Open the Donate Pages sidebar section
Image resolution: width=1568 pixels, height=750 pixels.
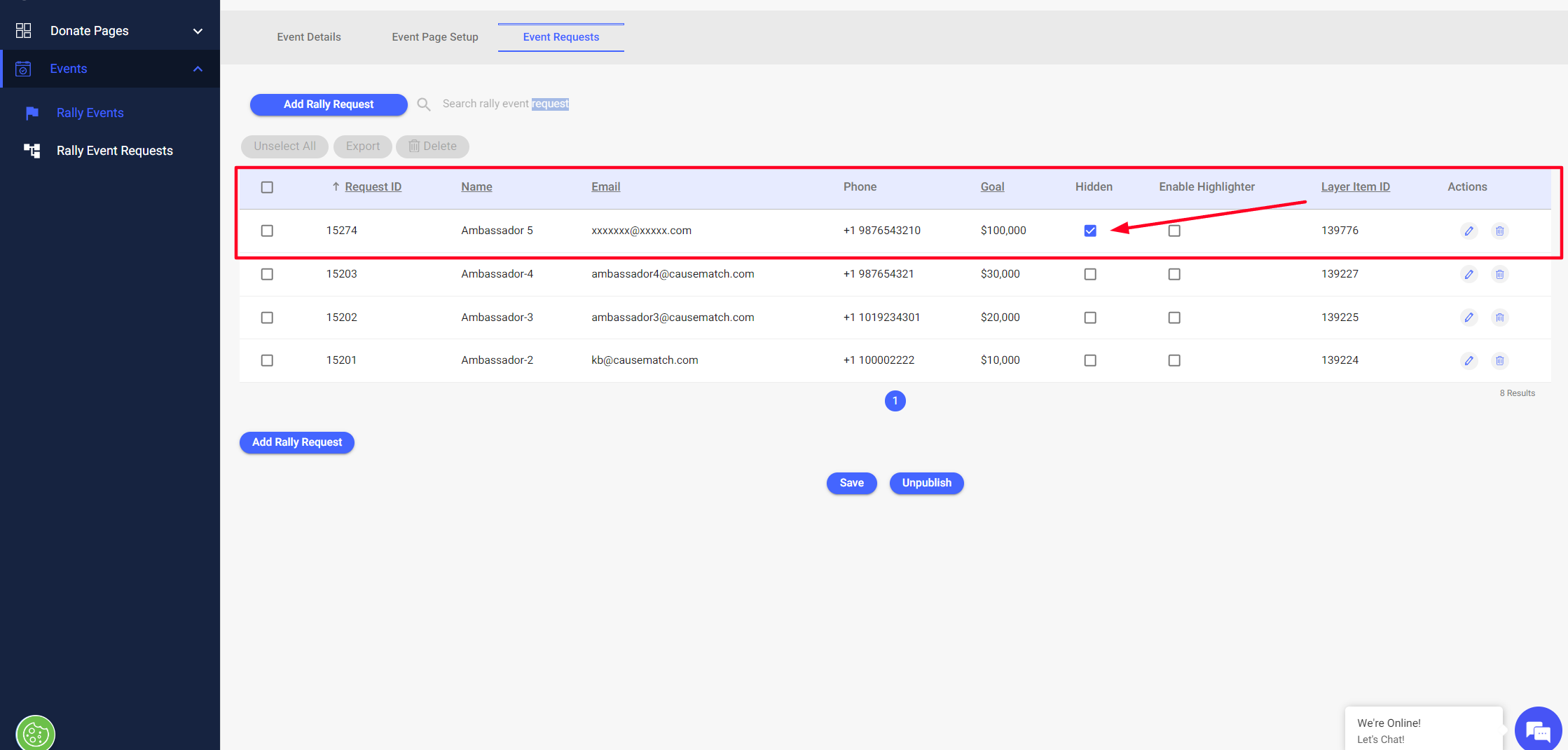(111, 31)
